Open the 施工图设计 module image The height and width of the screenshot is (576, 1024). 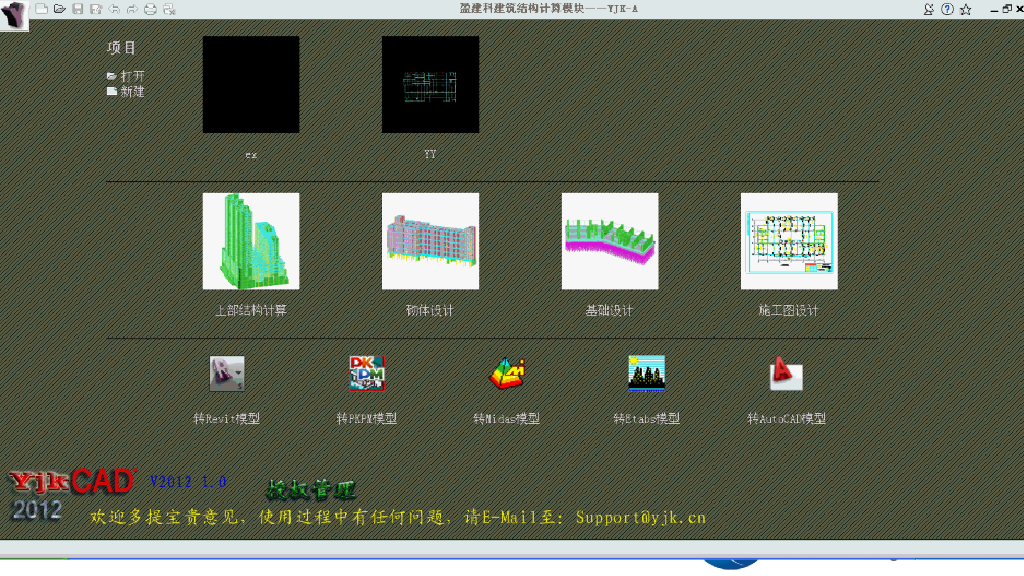[x=789, y=241]
